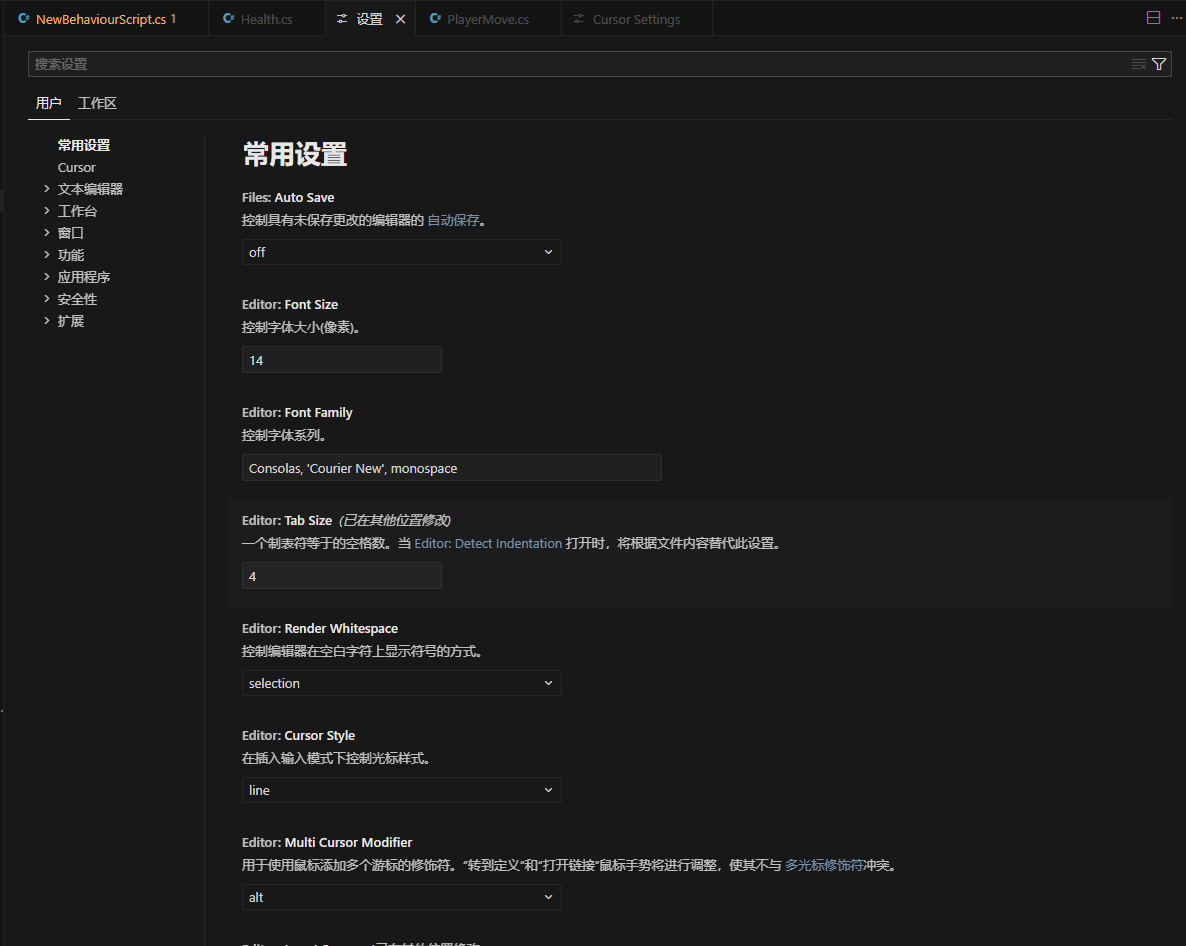Open the Render Whitespace dropdown
1186x946 pixels.
coord(401,684)
